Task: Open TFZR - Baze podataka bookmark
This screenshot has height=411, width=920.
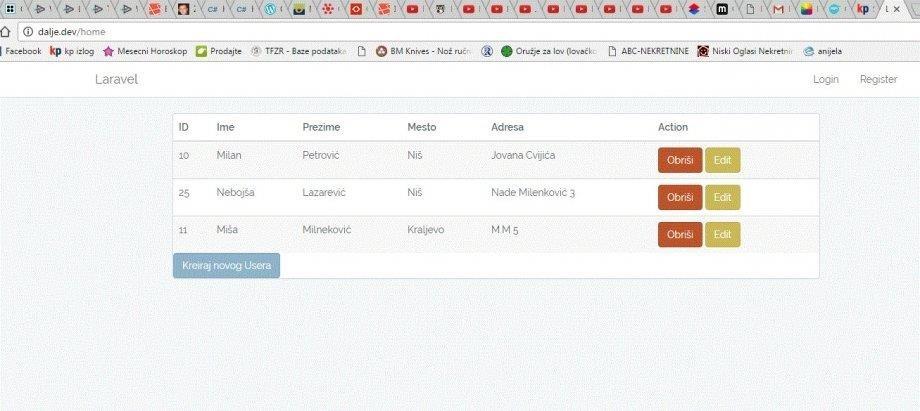Action: coord(298,51)
